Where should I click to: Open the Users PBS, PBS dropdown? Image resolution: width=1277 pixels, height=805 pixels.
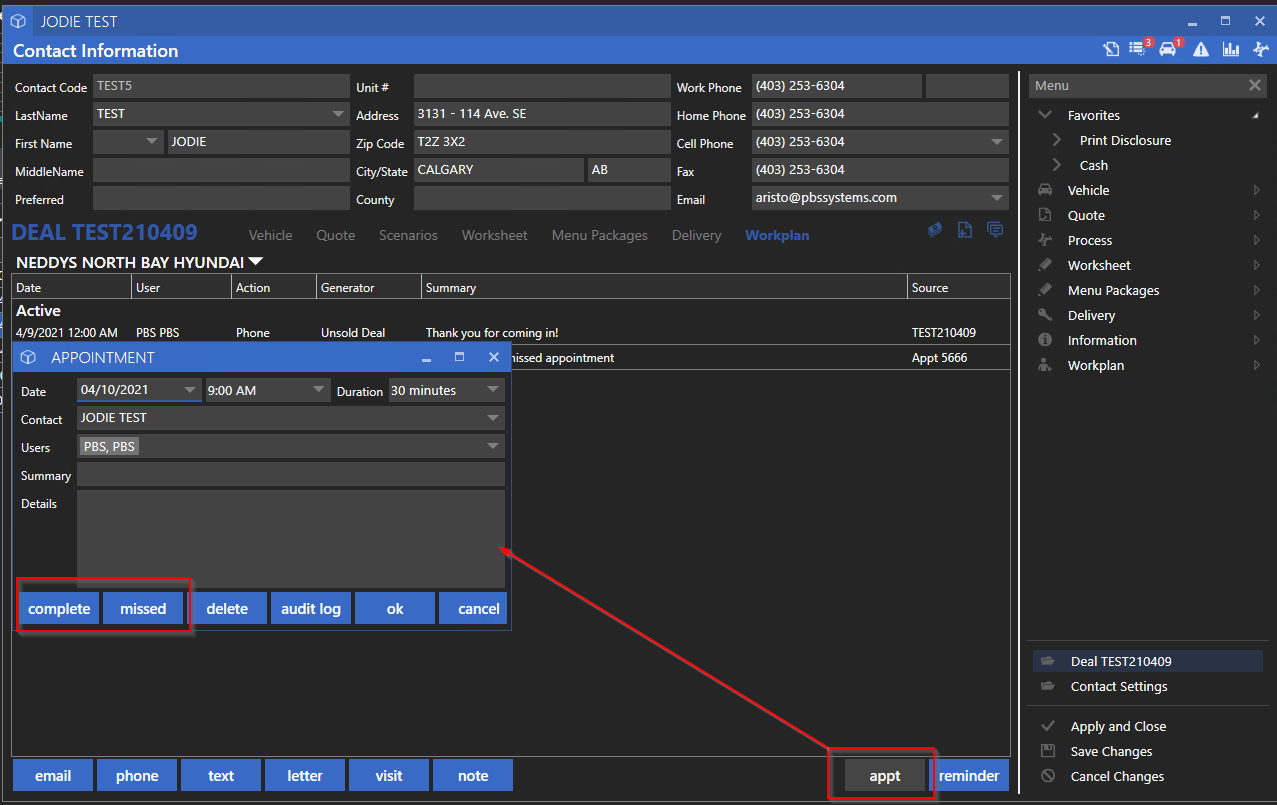[x=493, y=446]
